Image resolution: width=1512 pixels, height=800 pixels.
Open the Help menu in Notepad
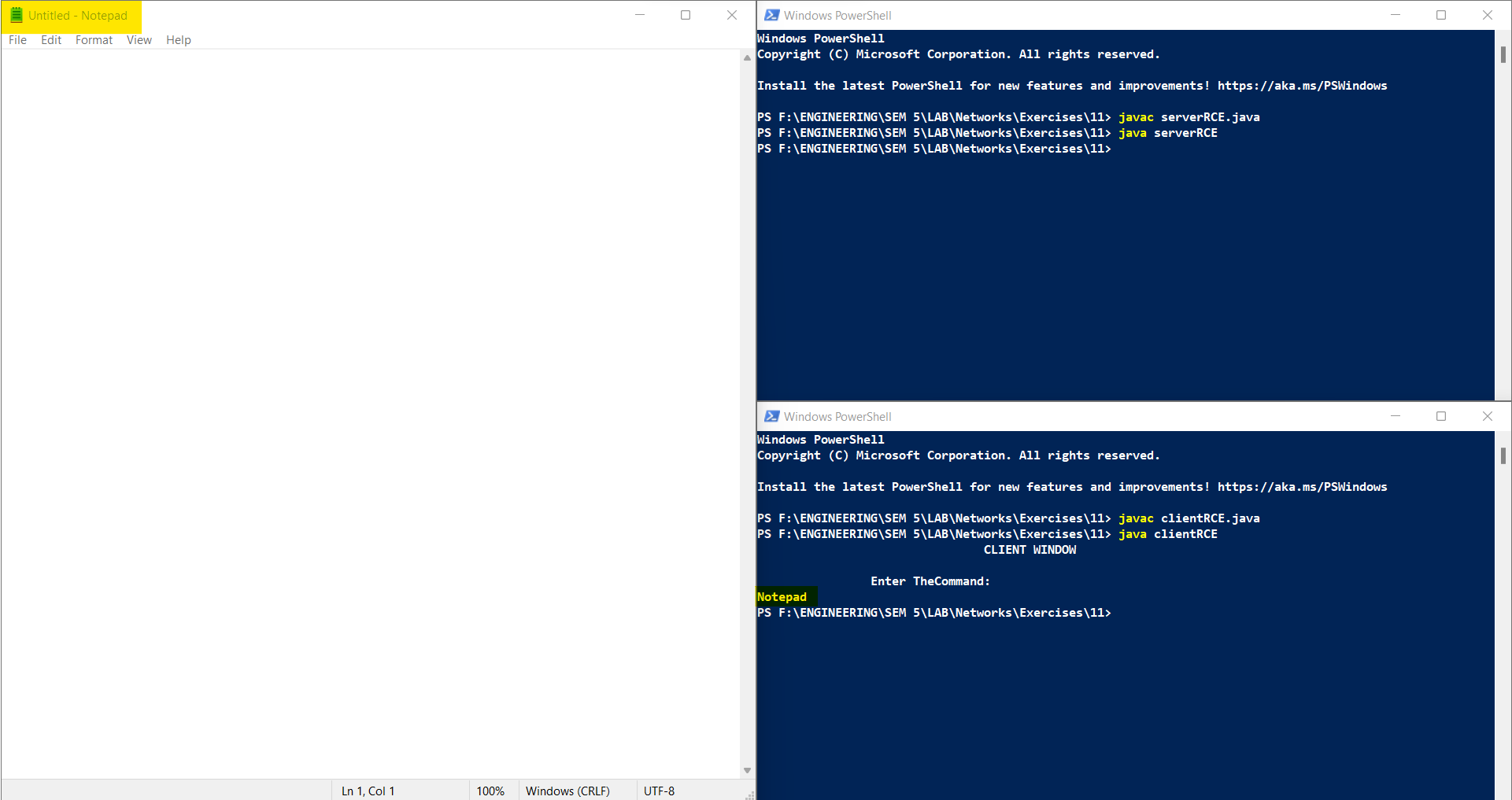tap(179, 40)
